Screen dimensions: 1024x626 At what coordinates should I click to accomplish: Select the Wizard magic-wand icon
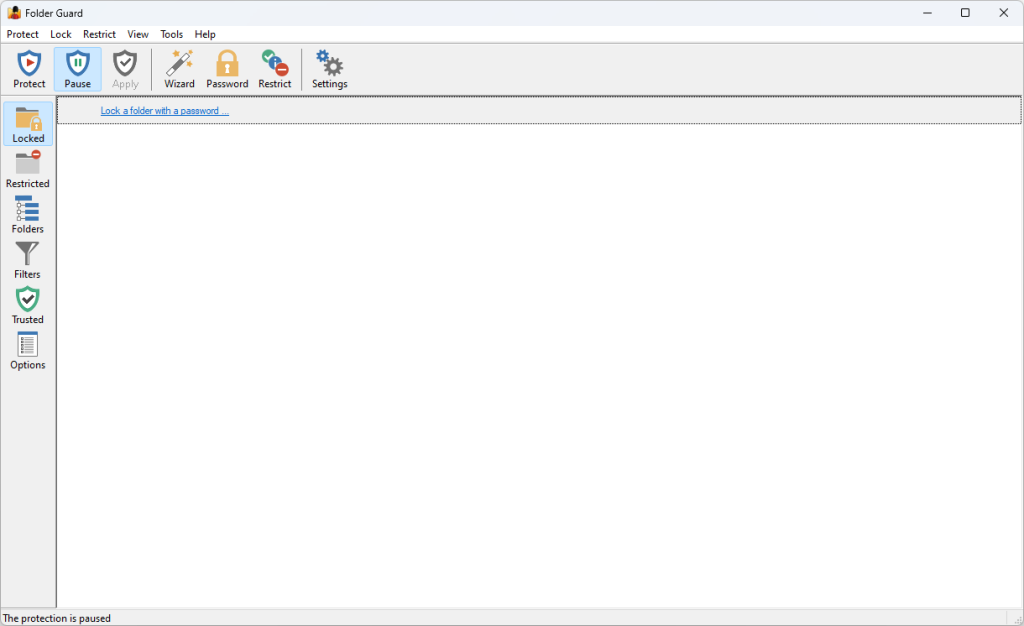tap(180, 68)
